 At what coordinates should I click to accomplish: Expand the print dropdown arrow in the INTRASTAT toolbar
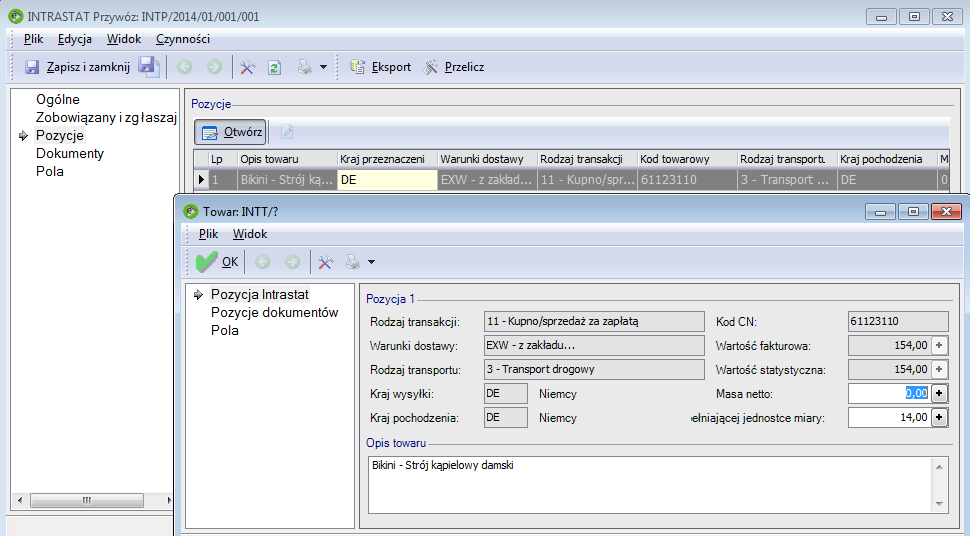tap(323, 67)
